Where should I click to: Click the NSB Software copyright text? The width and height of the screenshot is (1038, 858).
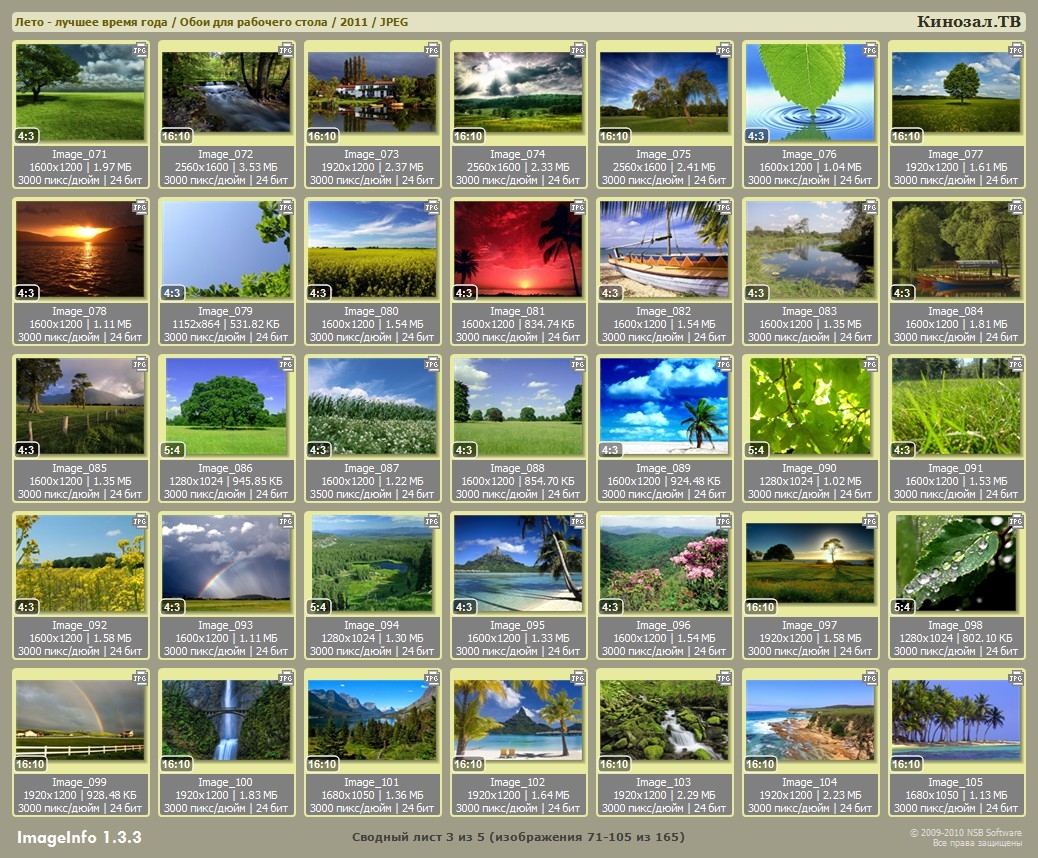point(965,832)
